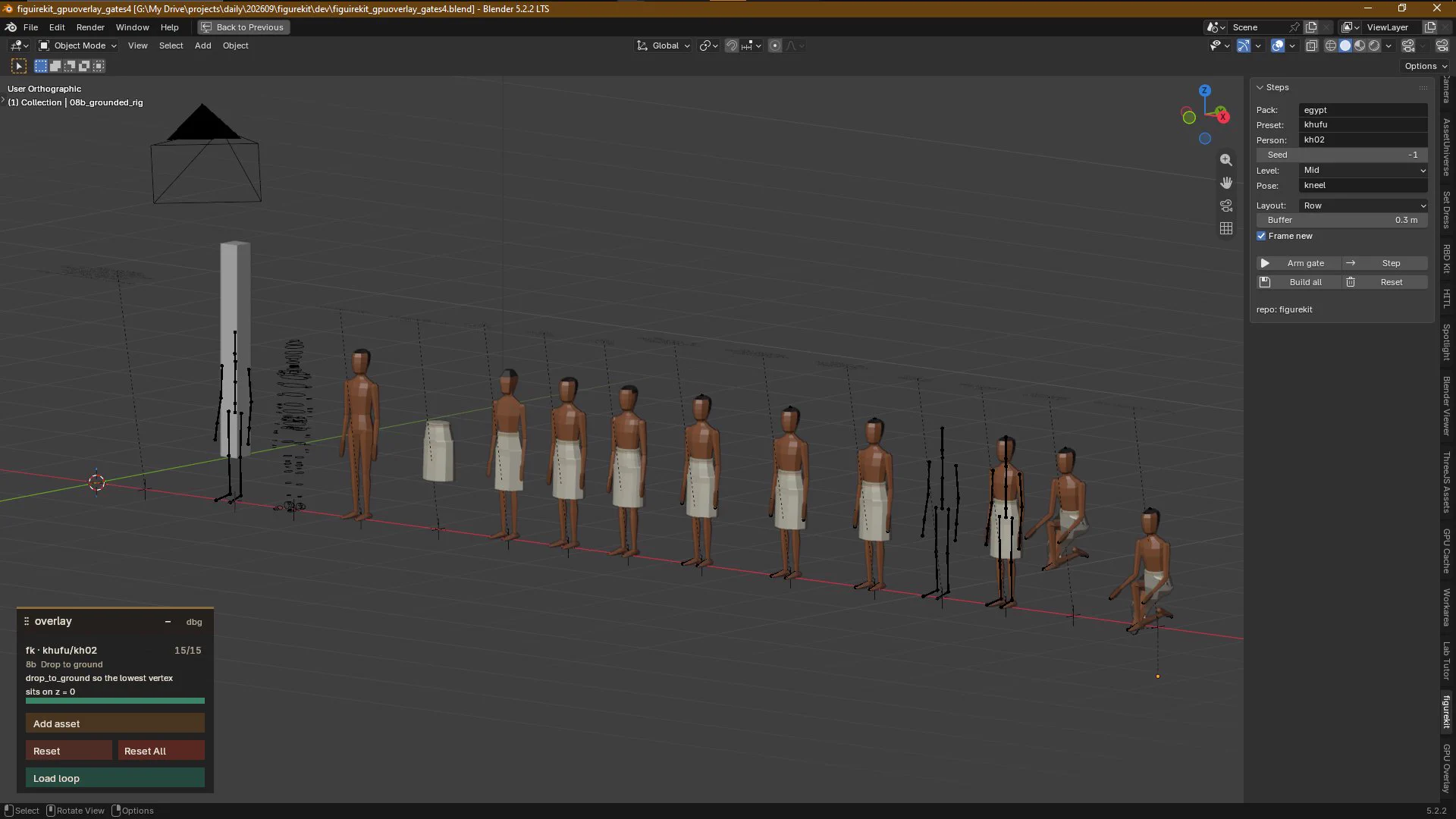Image resolution: width=1456 pixels, height=819 pixels.
Task: Toggle camera view icon in viewport
Action: (1225, 206)
